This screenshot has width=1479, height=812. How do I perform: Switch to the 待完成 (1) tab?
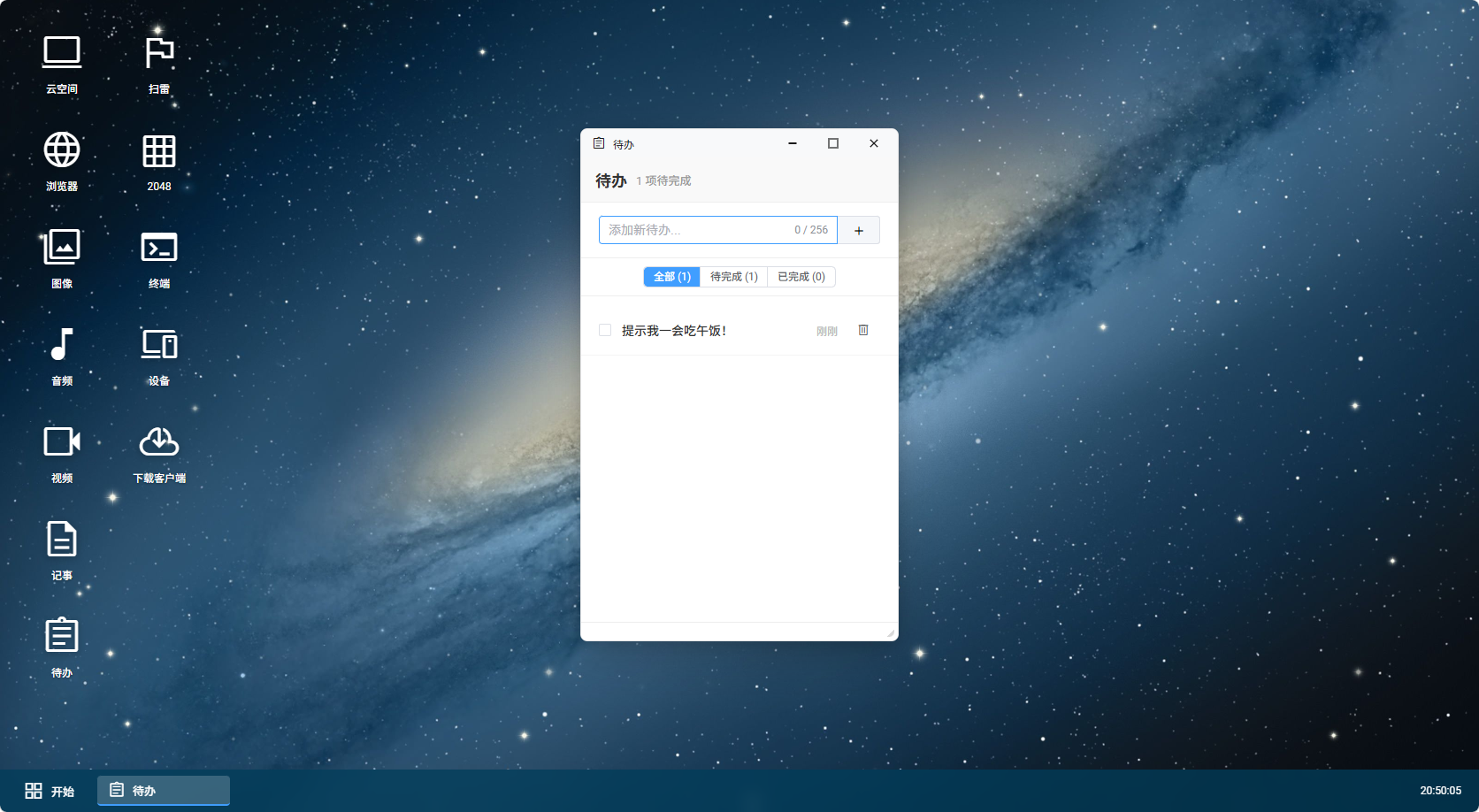tap(734, 277)
